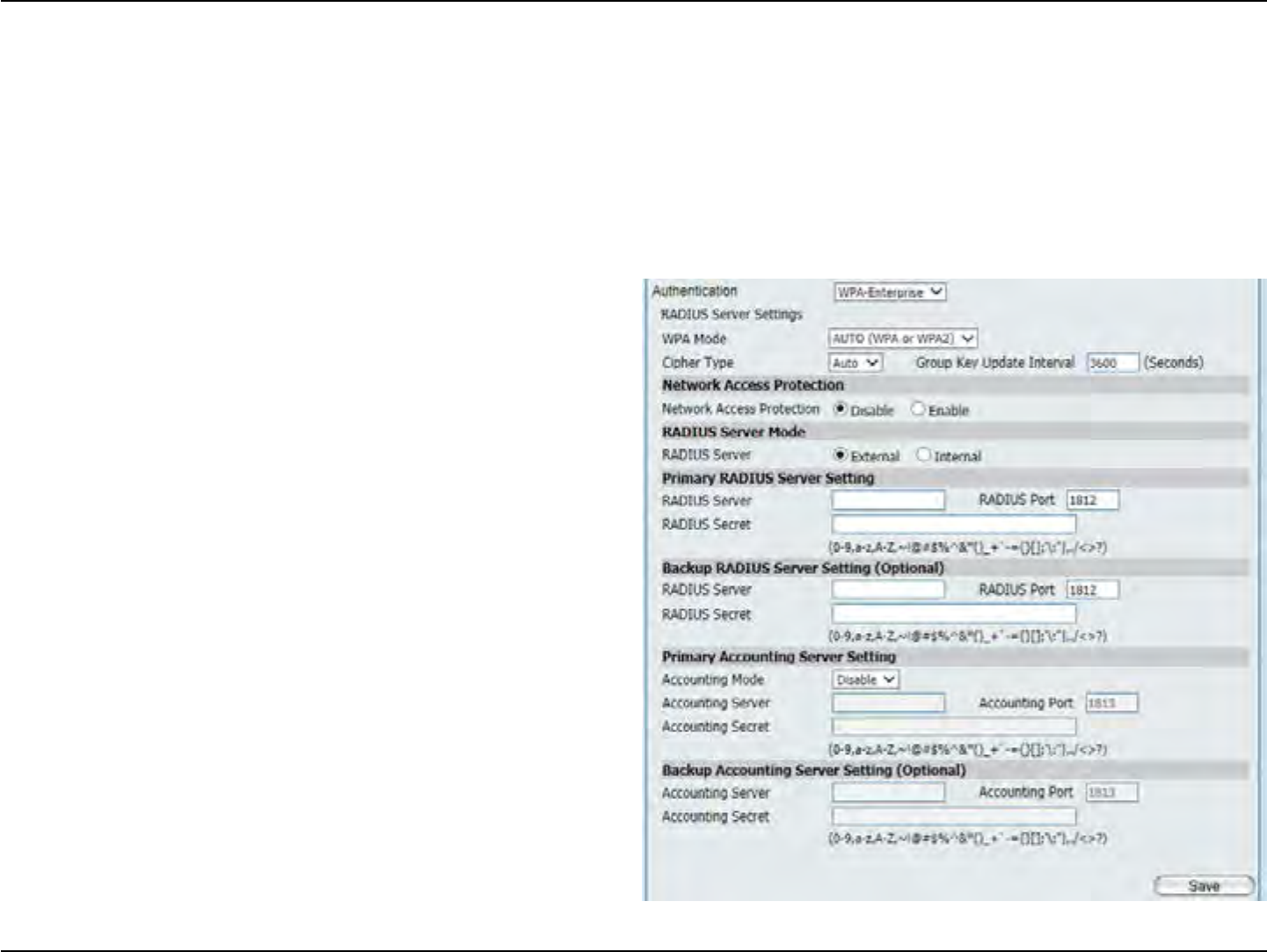The image size is (1267, 952).
Task: Focus the Backup Accounting Secret field
Action: pyautogui.click(x=954, y=817)
